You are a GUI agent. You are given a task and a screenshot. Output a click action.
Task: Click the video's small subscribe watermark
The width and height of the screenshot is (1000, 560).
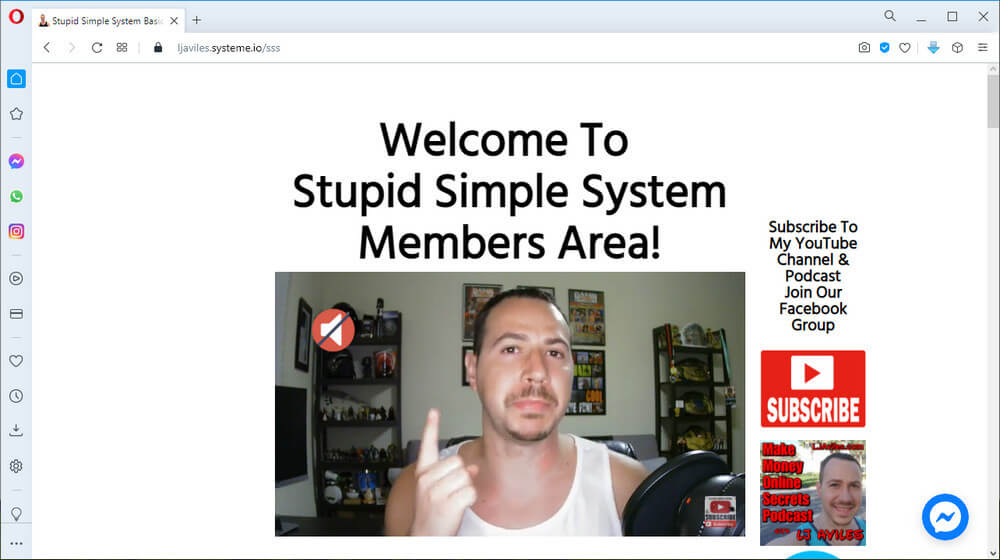(720, 512)
